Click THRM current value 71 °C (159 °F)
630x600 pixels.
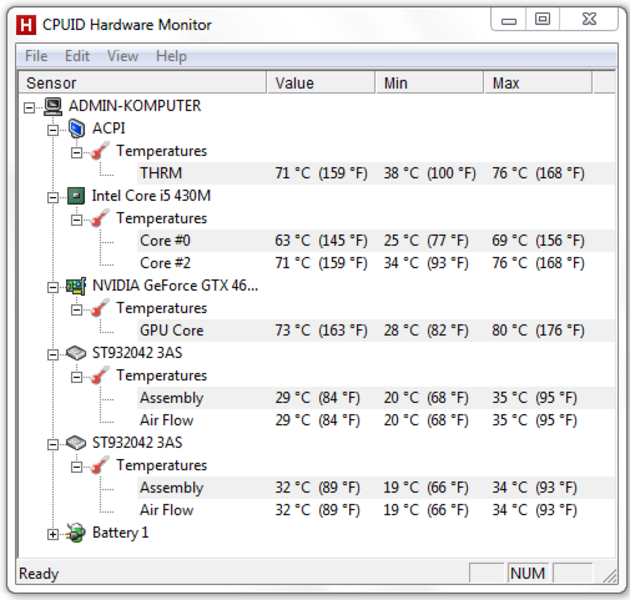click(x=321, y=173)
